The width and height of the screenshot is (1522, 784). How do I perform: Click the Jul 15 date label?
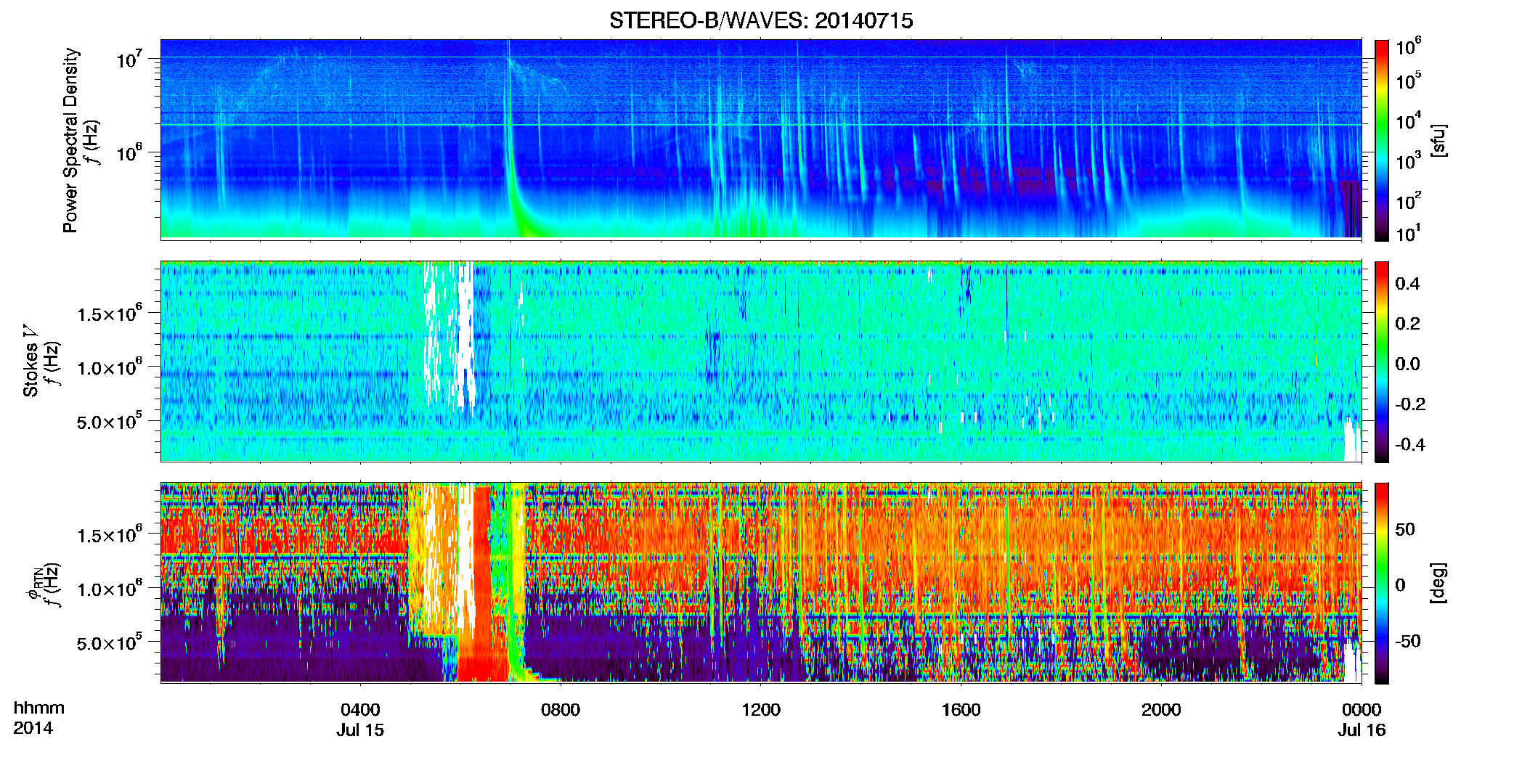(x=360, y=730)
